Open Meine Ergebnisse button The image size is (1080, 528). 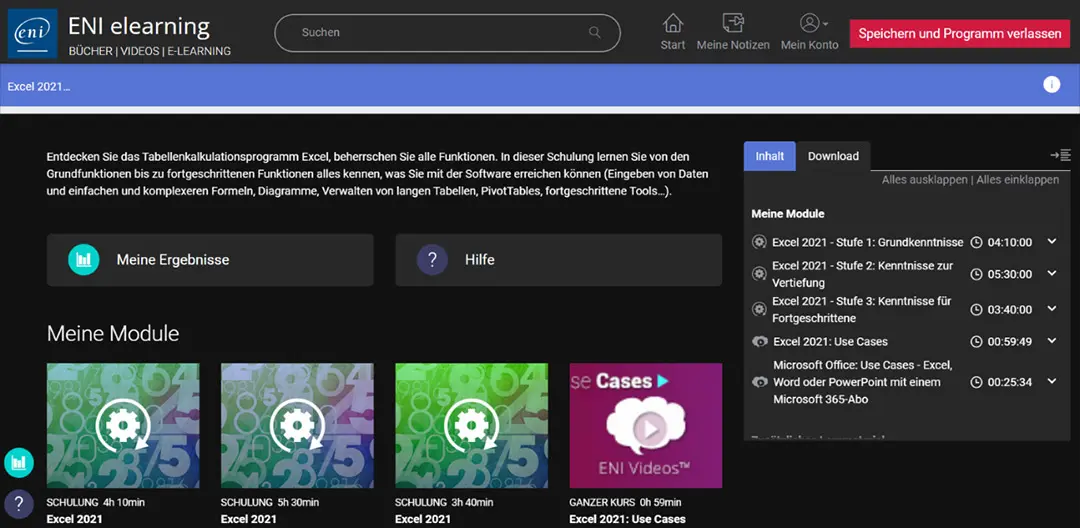click(210, 260)
